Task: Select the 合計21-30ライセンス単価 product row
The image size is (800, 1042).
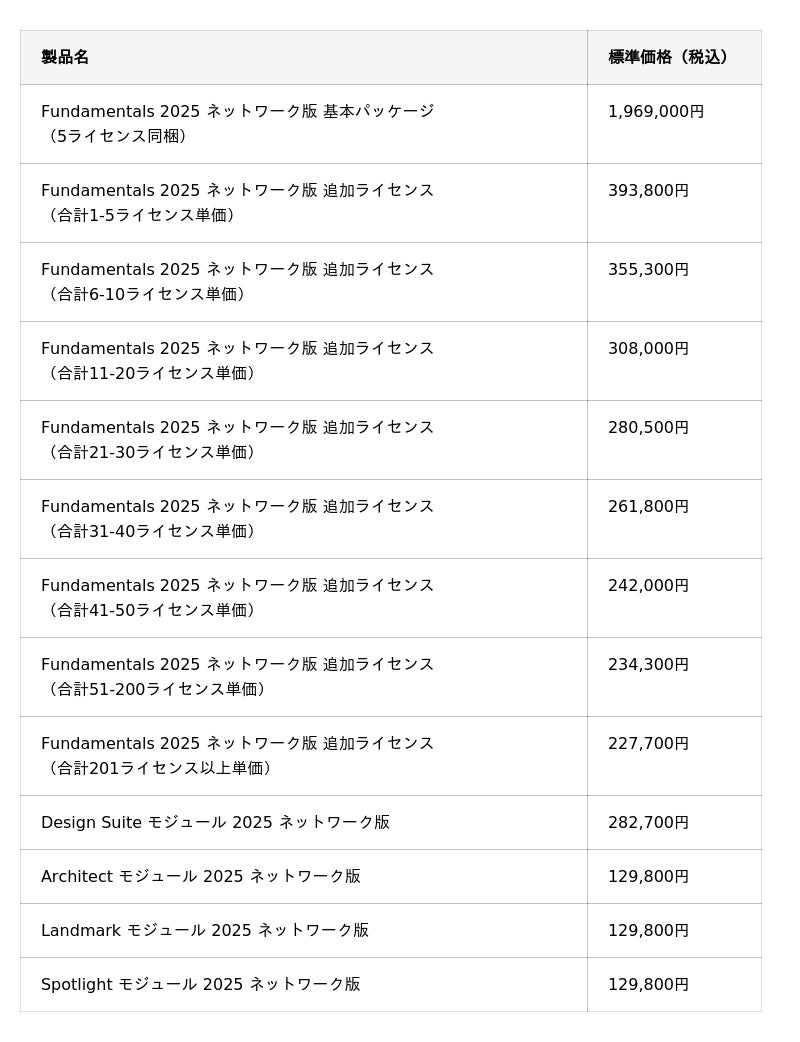Action: tap(237, 439)
